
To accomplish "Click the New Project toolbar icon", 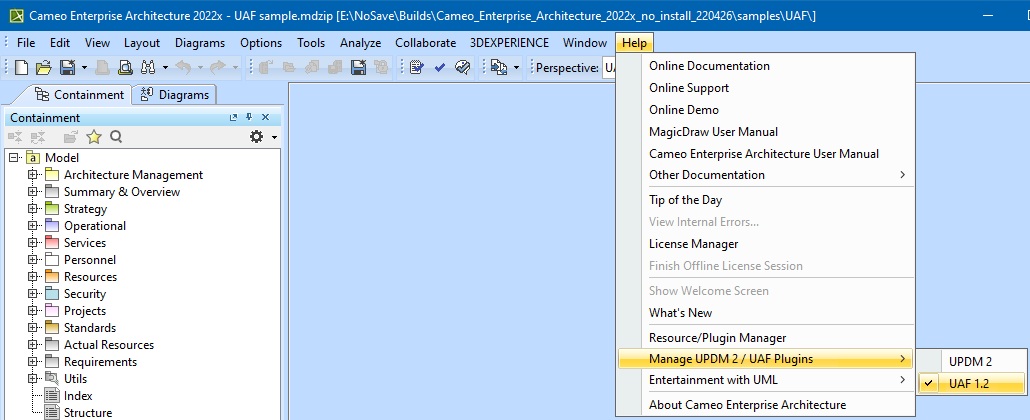I will (x=22, y=67).
